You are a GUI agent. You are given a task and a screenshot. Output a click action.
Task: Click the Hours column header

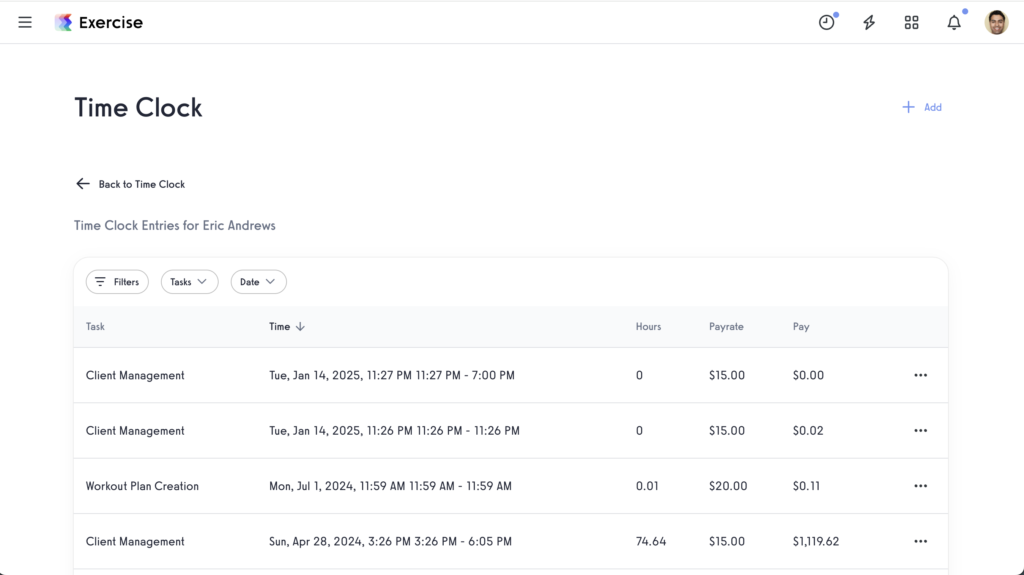pos(648,327)
